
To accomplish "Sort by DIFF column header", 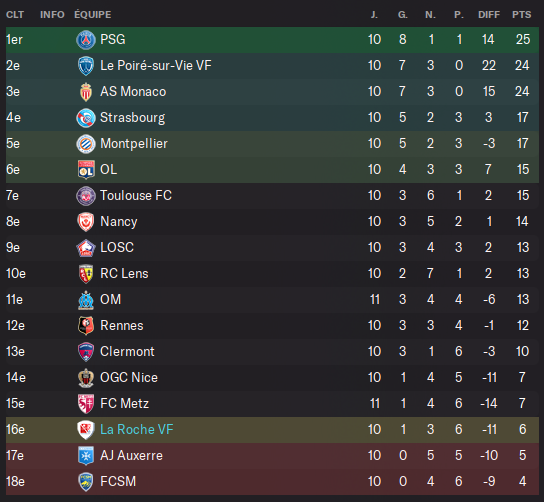I will click(489, 15).
